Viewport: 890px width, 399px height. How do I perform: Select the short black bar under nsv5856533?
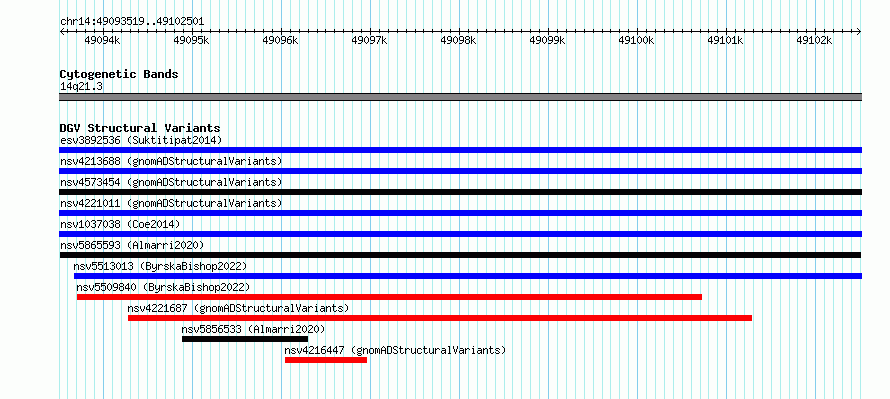245,339
